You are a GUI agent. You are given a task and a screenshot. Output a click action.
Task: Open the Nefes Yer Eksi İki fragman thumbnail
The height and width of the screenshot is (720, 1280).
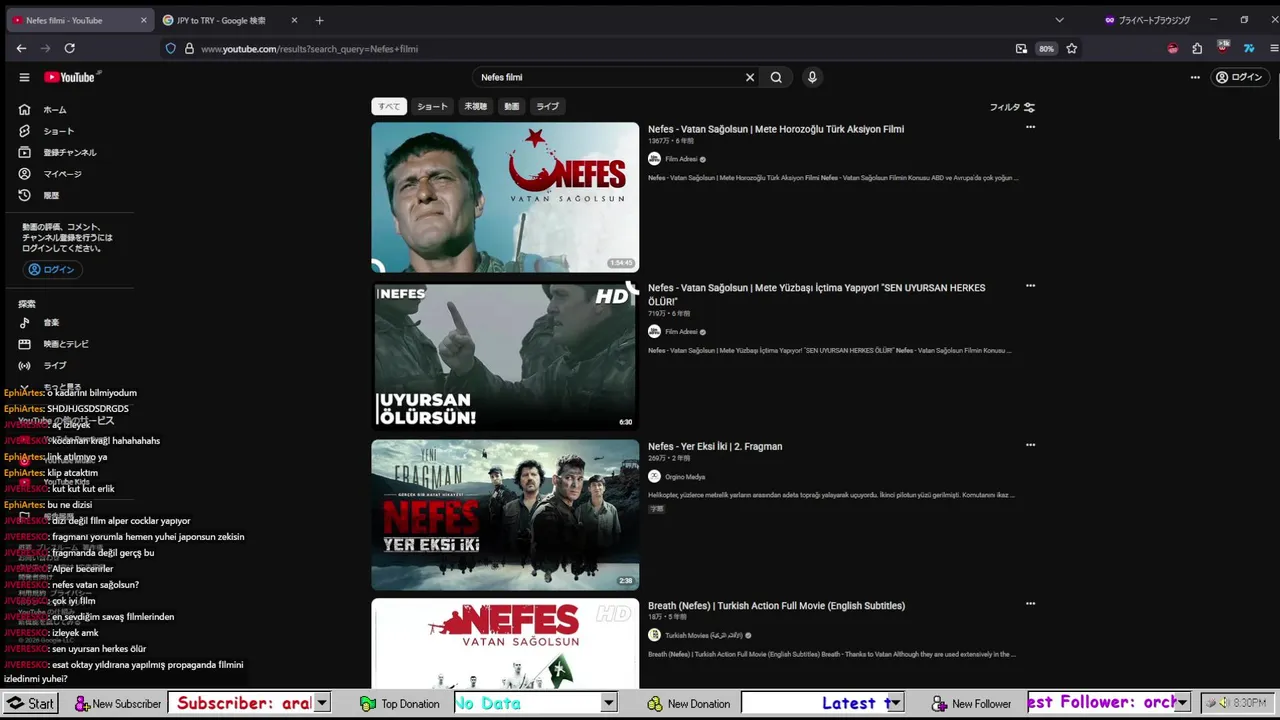505,515
